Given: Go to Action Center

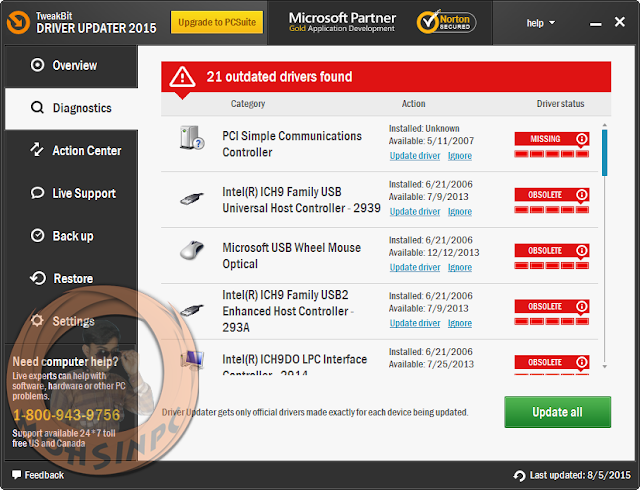Looking at the screenshot, I should [x=71, y=151].
